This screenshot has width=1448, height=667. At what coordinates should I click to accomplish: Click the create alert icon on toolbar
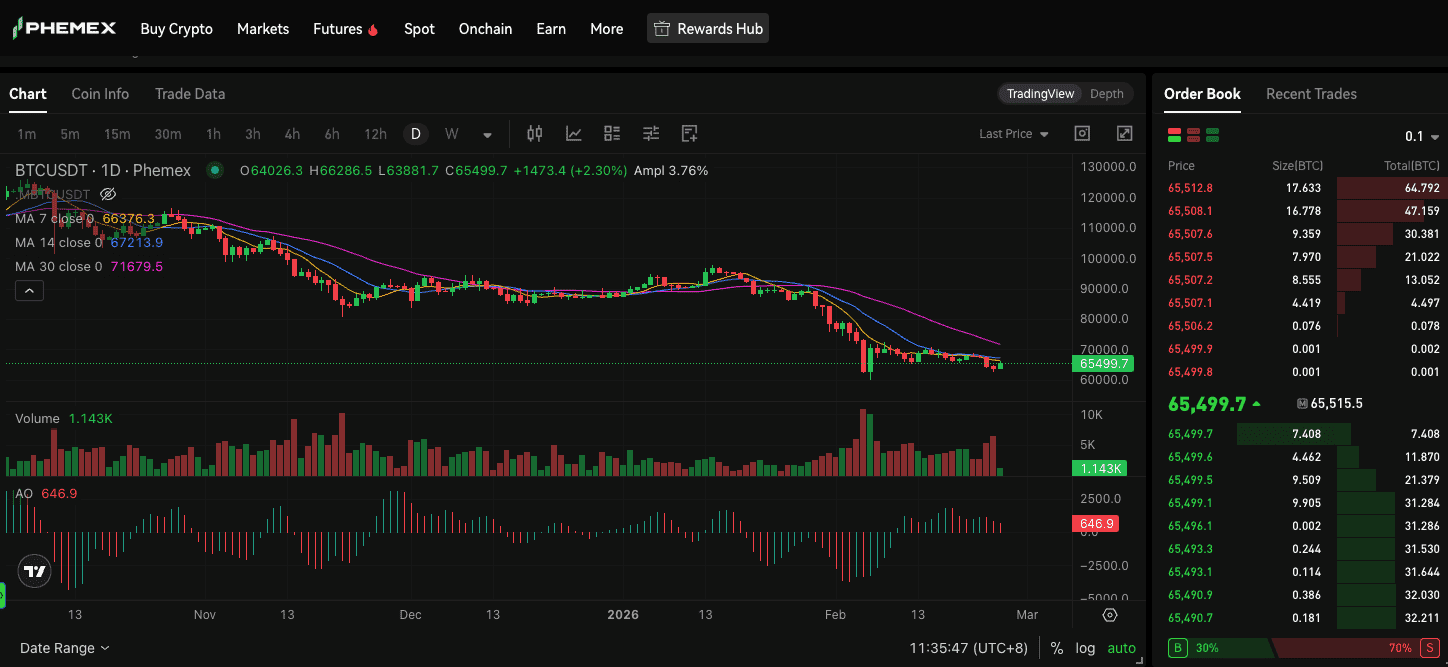point(688,133)
